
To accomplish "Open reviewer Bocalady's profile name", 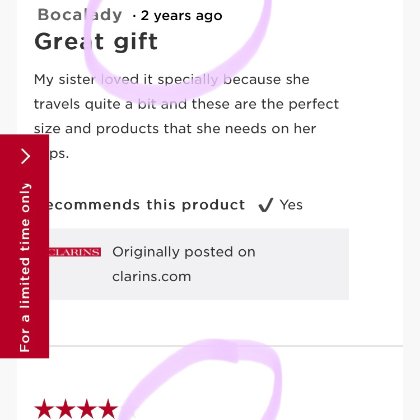I will click(x=80, y=15).
